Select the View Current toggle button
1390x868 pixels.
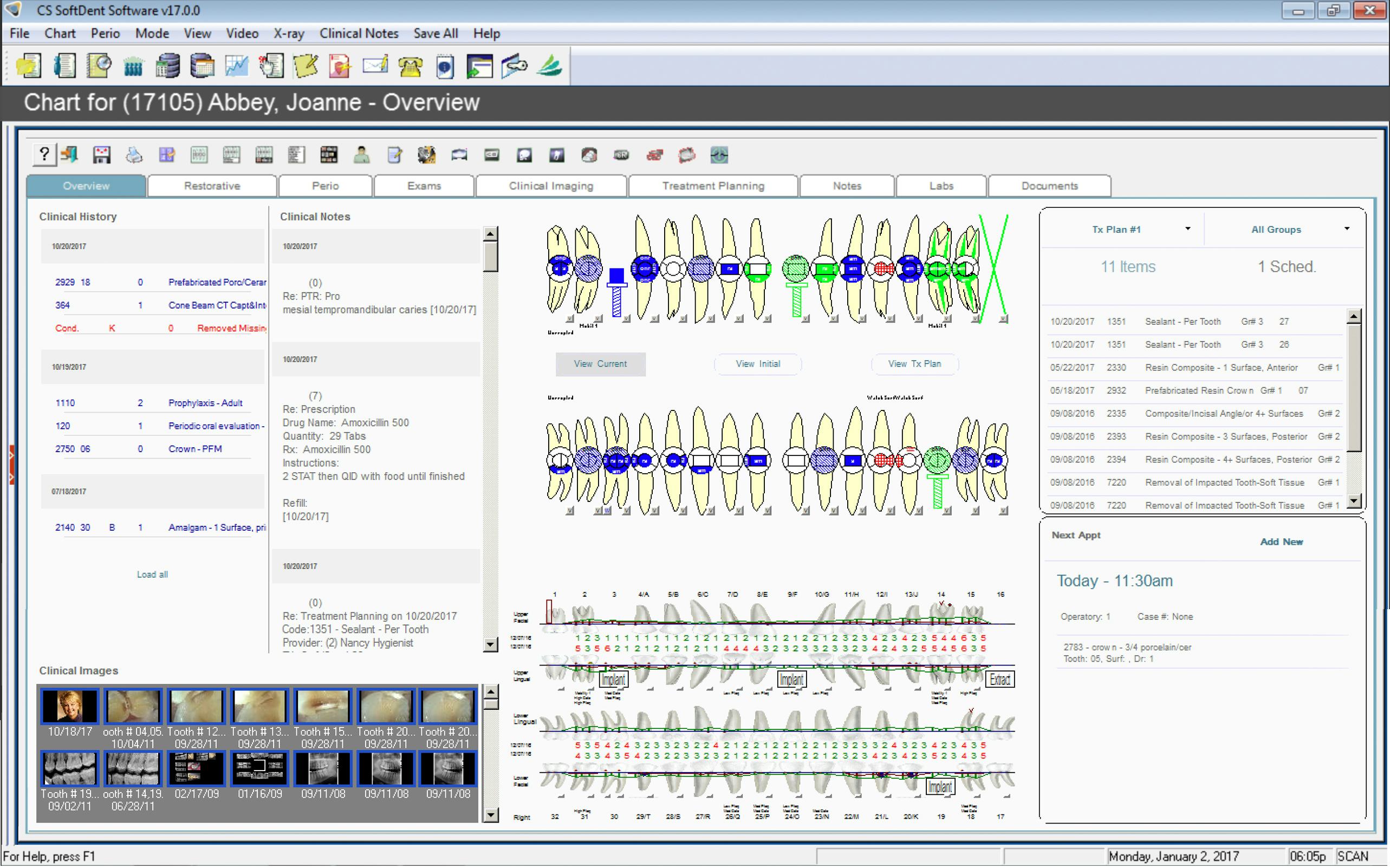pos(601,364)
